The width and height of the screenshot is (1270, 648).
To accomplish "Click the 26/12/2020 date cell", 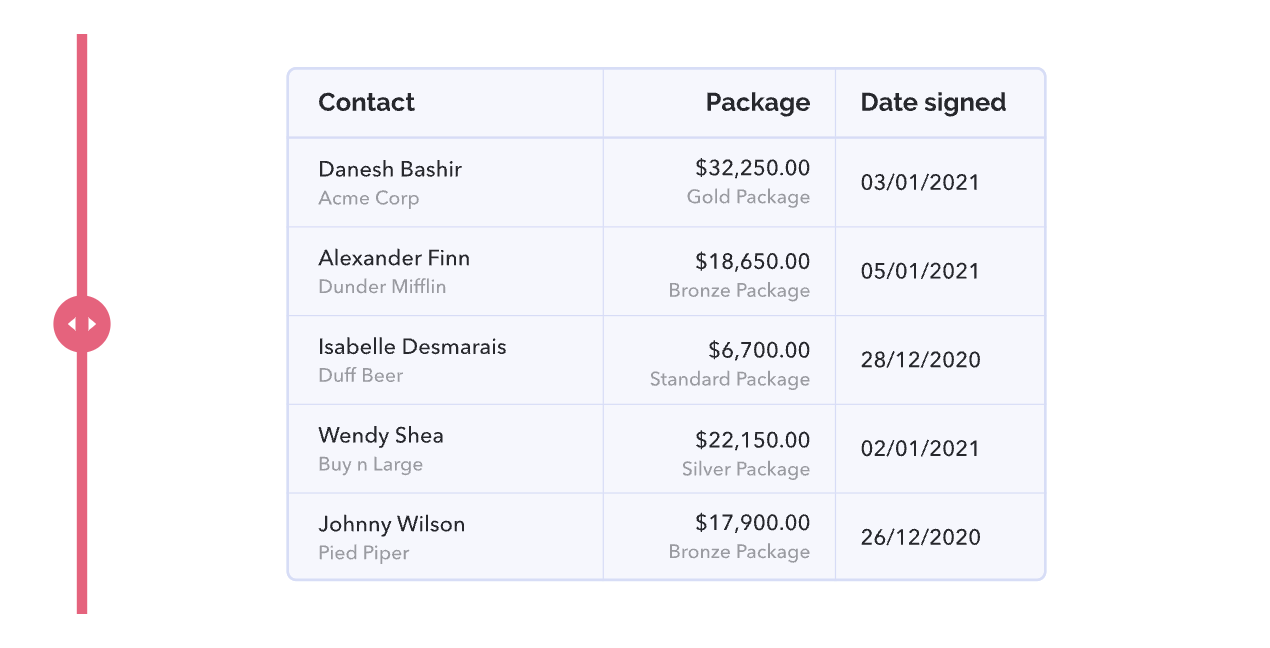I will point(940,537).
